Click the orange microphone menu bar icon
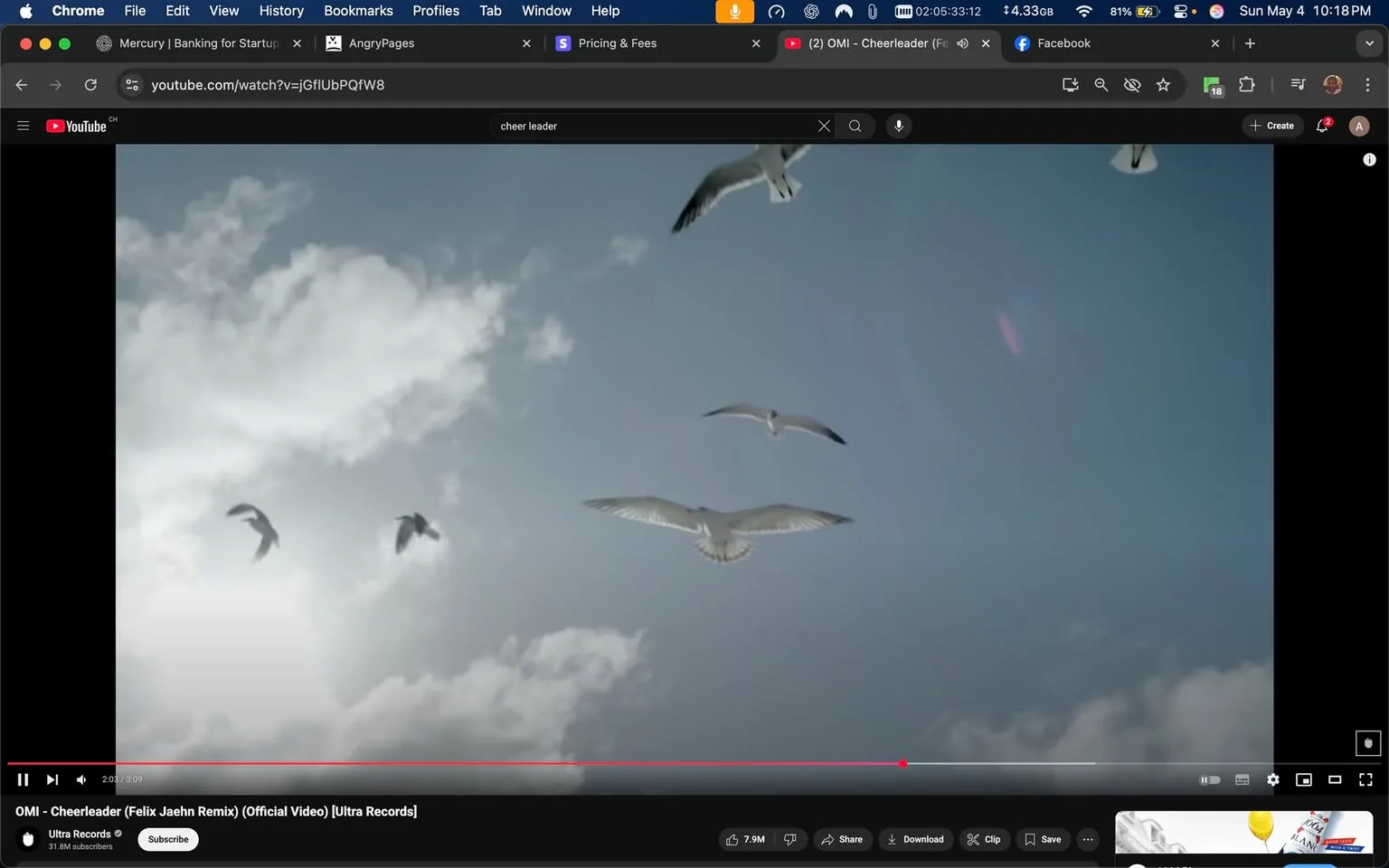Screen dimensions: 1389x868 734,11
